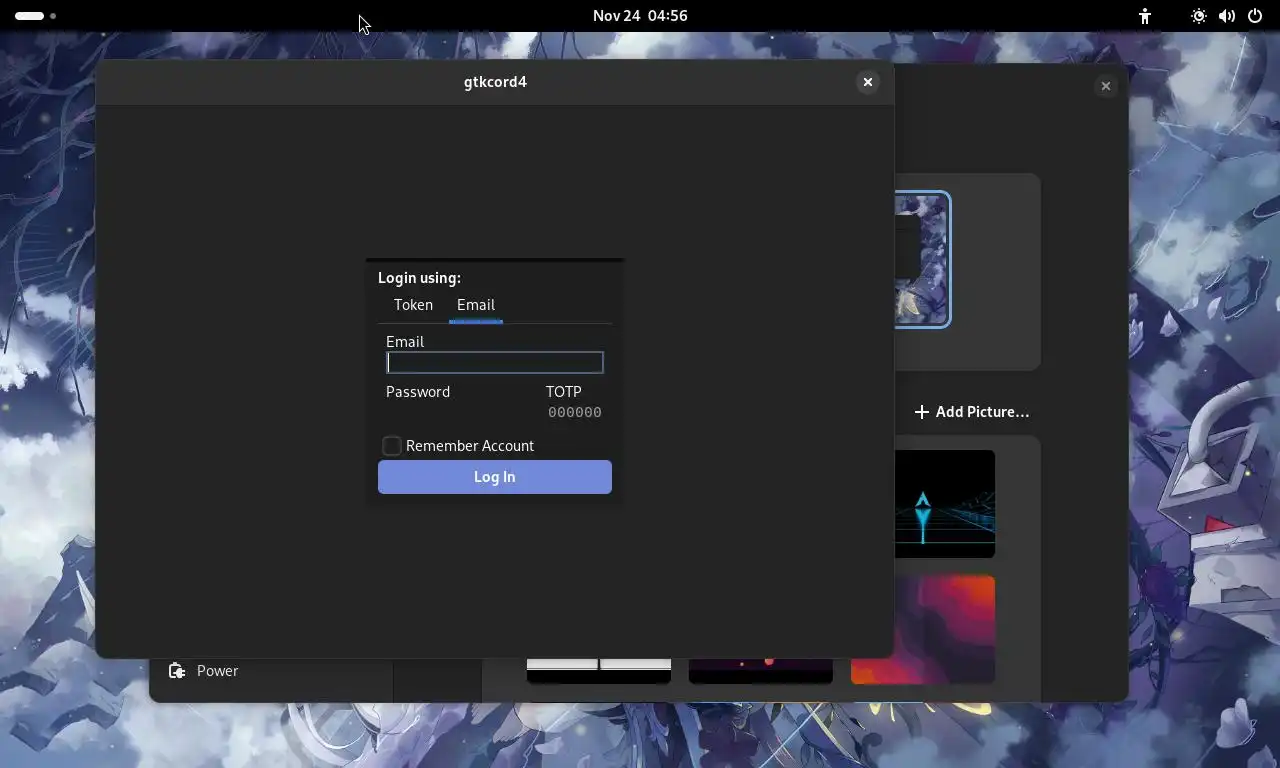Open the accessibility menu icon
Image resolution: width=1280 pixels, height=768 pixels.
click(1145, 16)
